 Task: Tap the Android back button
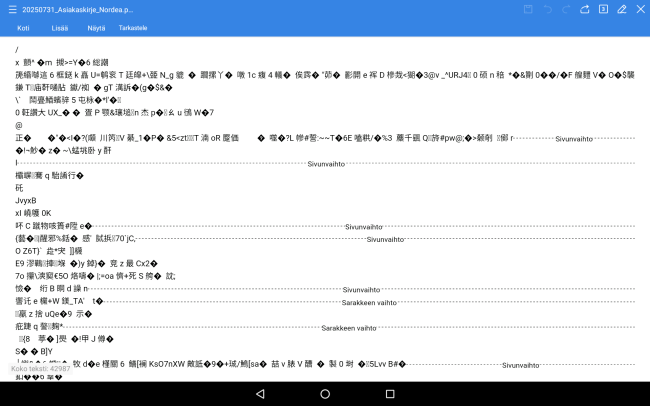click(x=260, y=394)
